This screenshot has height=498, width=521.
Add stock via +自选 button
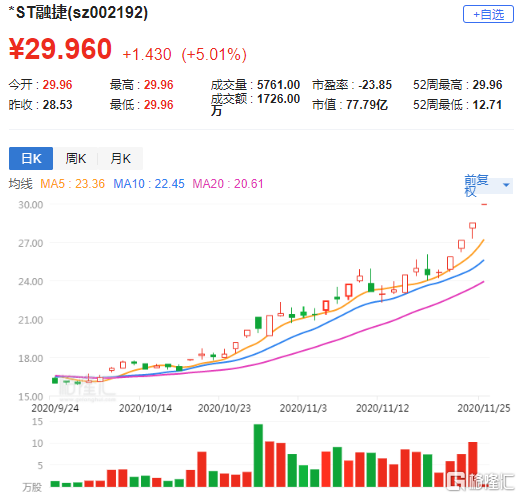[x=488, y=14]
